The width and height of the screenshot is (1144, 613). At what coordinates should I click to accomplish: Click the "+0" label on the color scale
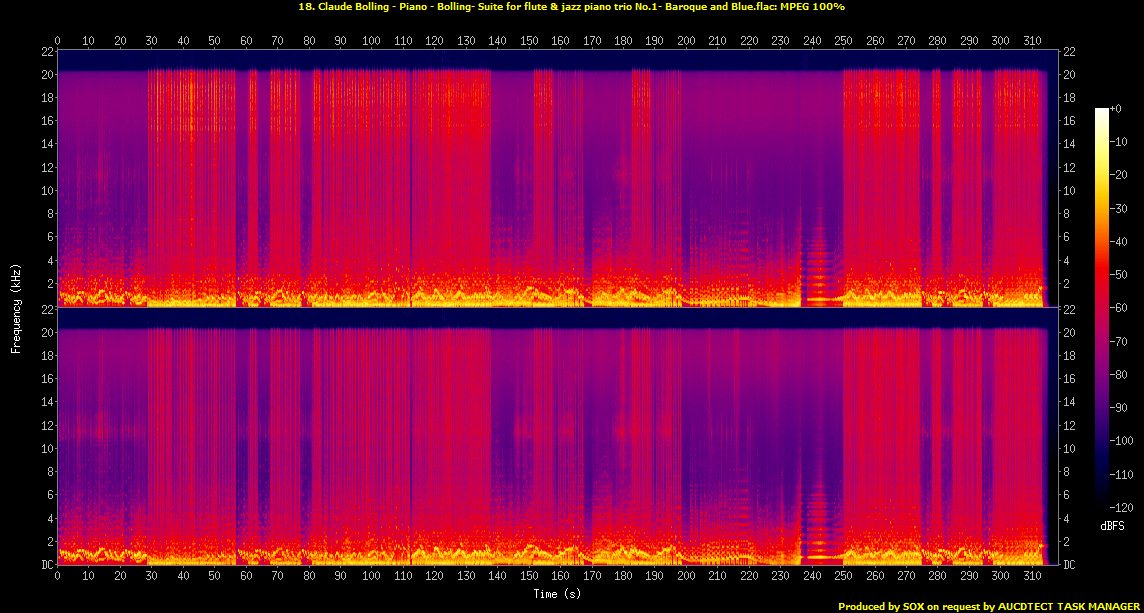click(1117, 108)
